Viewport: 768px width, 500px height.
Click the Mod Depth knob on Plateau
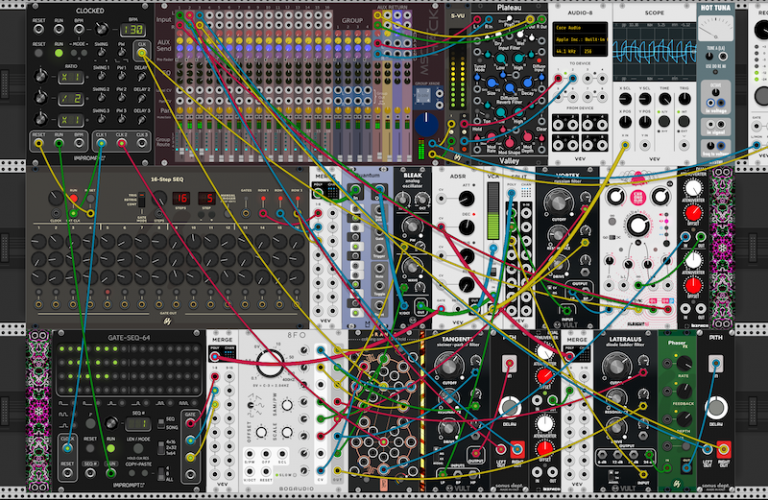coord(528,137)
